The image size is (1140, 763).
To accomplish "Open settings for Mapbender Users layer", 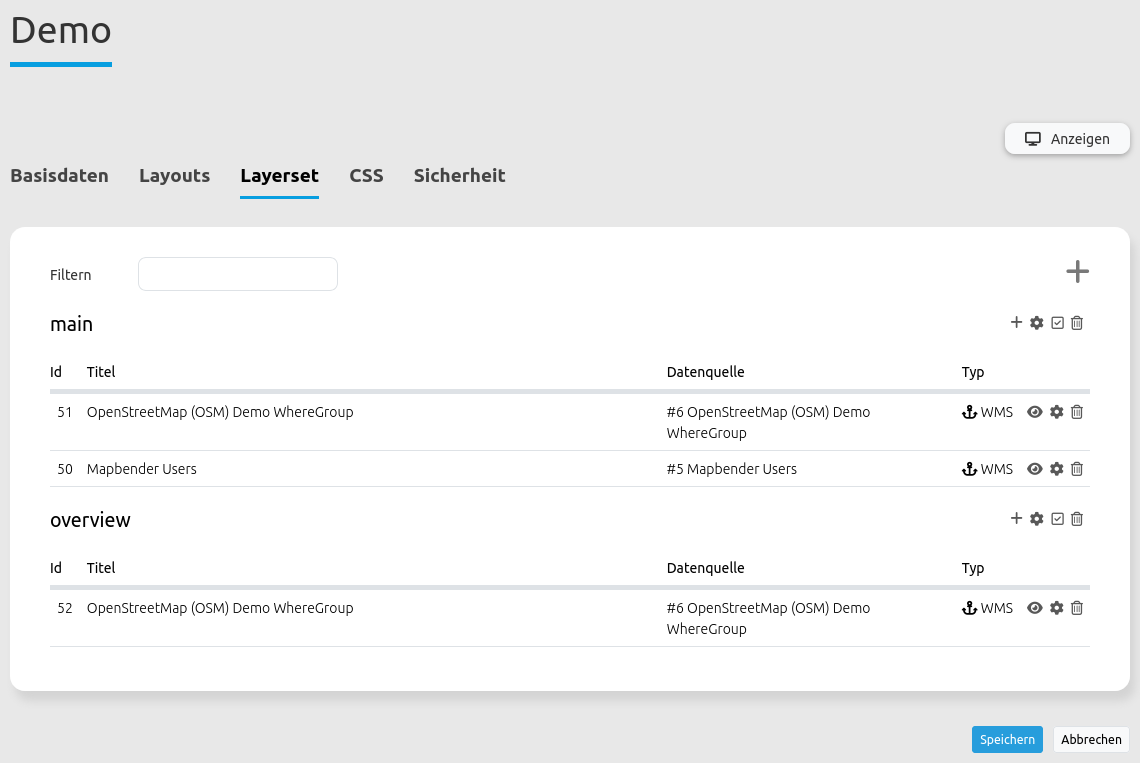I will [1056, 469].
